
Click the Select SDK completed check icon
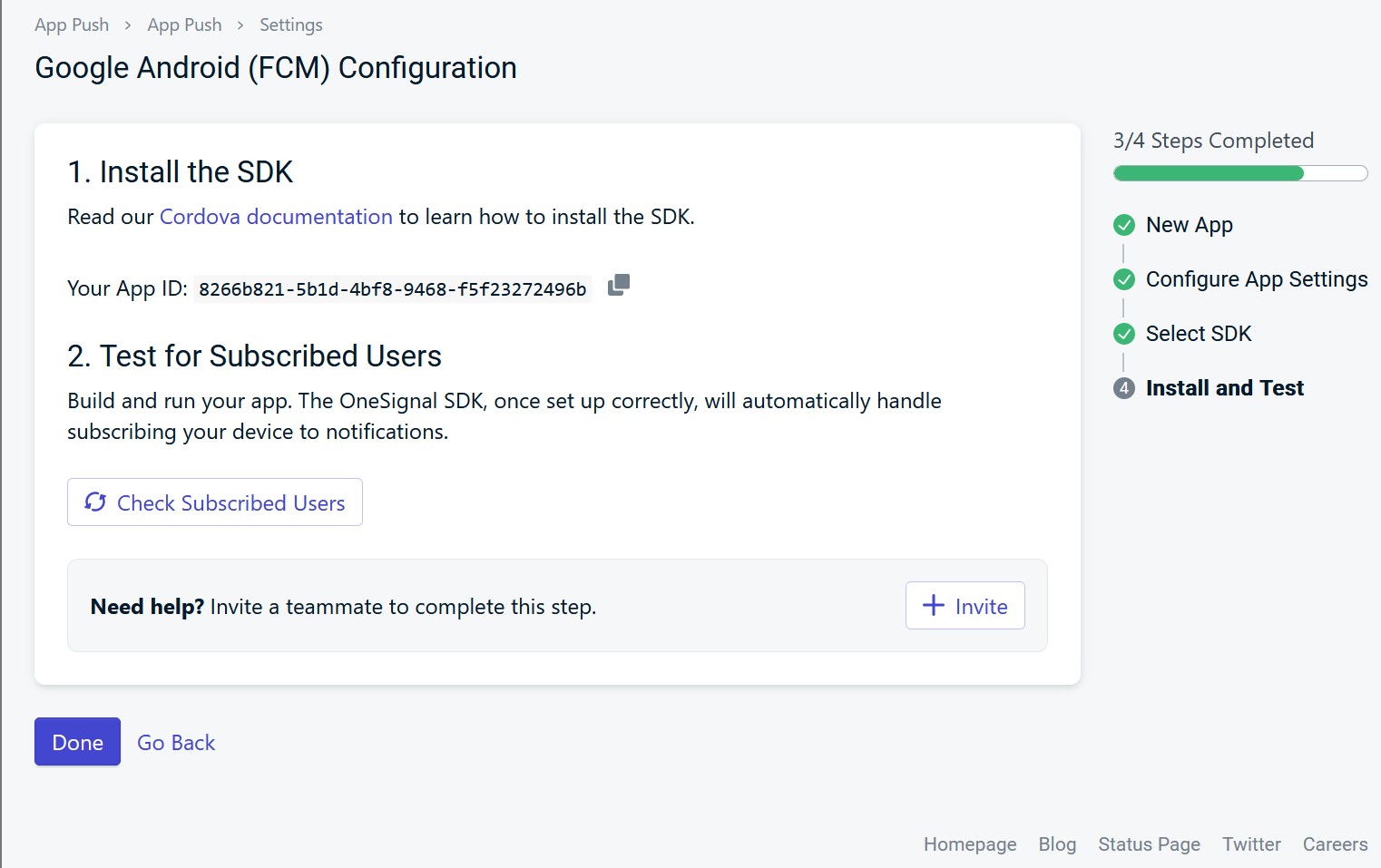pos(1124,334)
